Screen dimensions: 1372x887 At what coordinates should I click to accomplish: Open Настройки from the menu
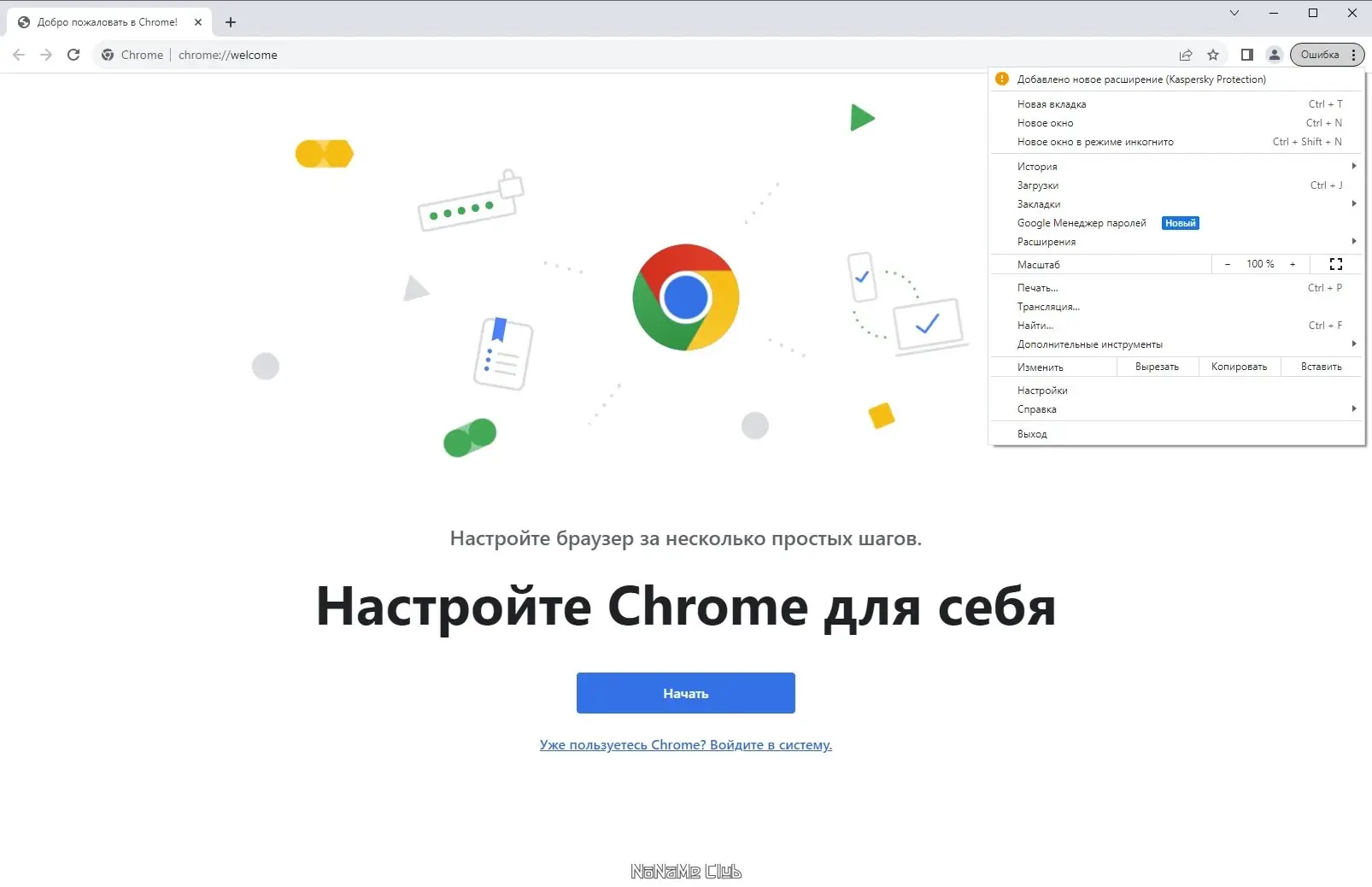click(x=1042, y=390)
